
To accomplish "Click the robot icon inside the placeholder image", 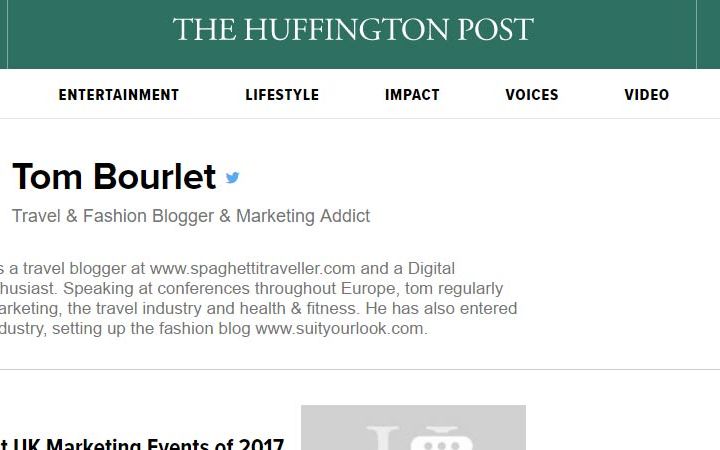I will pyautogui.click(x=441, y=439).
